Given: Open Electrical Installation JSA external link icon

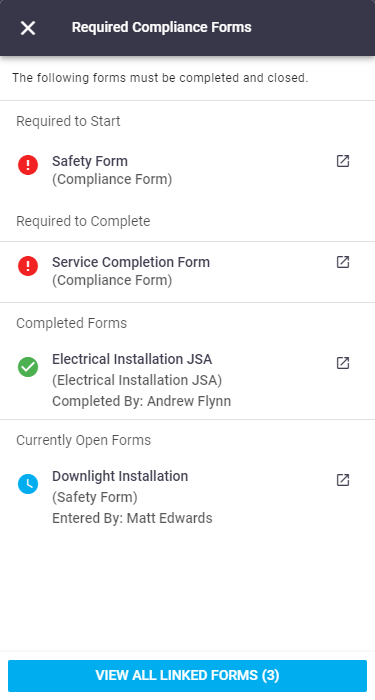Looking at the screenshot, I should click(342, 363).
